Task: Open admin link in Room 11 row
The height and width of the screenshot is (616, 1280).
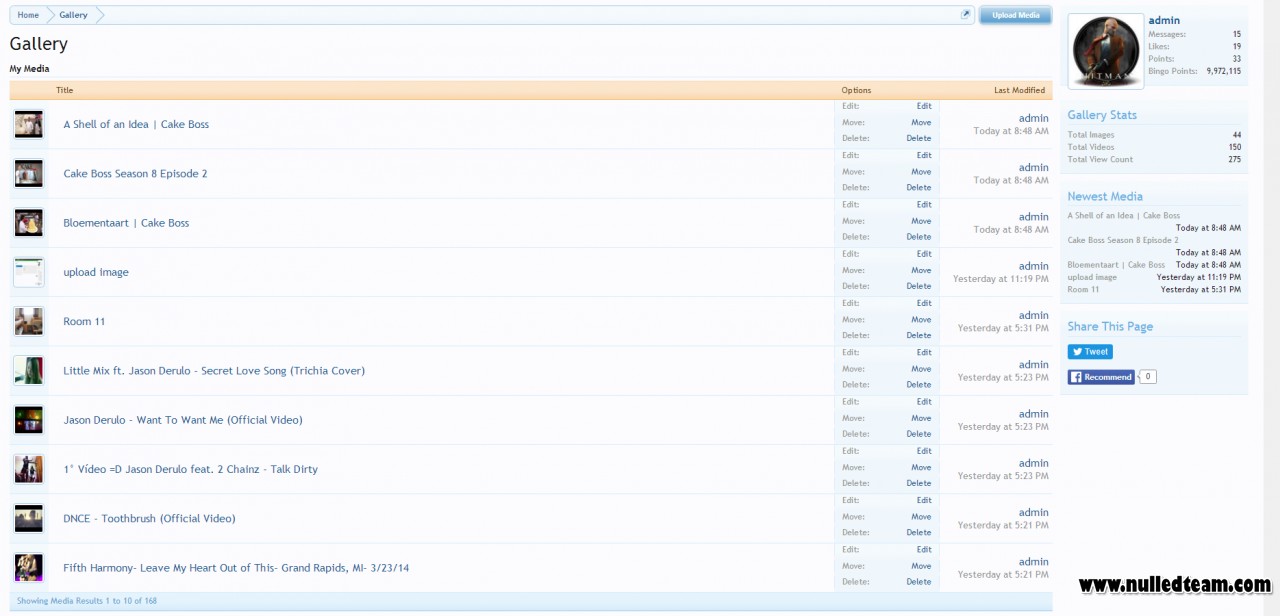Action: click(1034, 315)
